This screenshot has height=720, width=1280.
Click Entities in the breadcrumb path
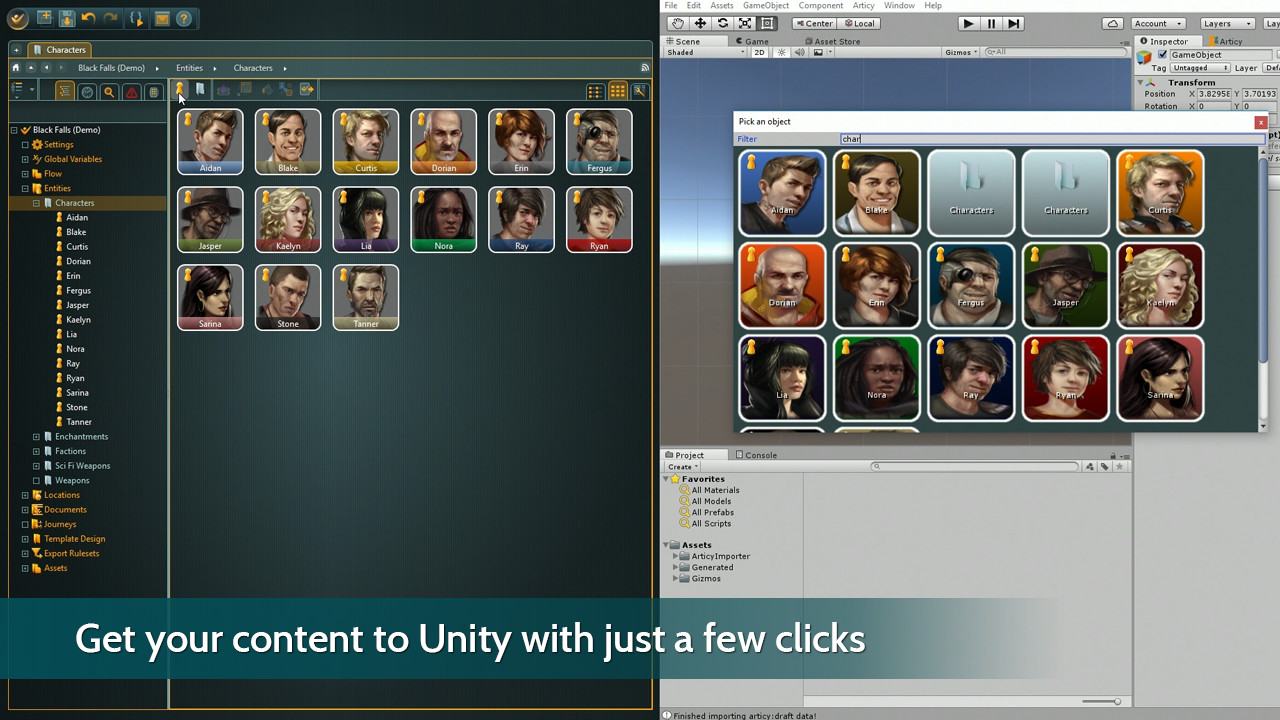coord(189,68)
